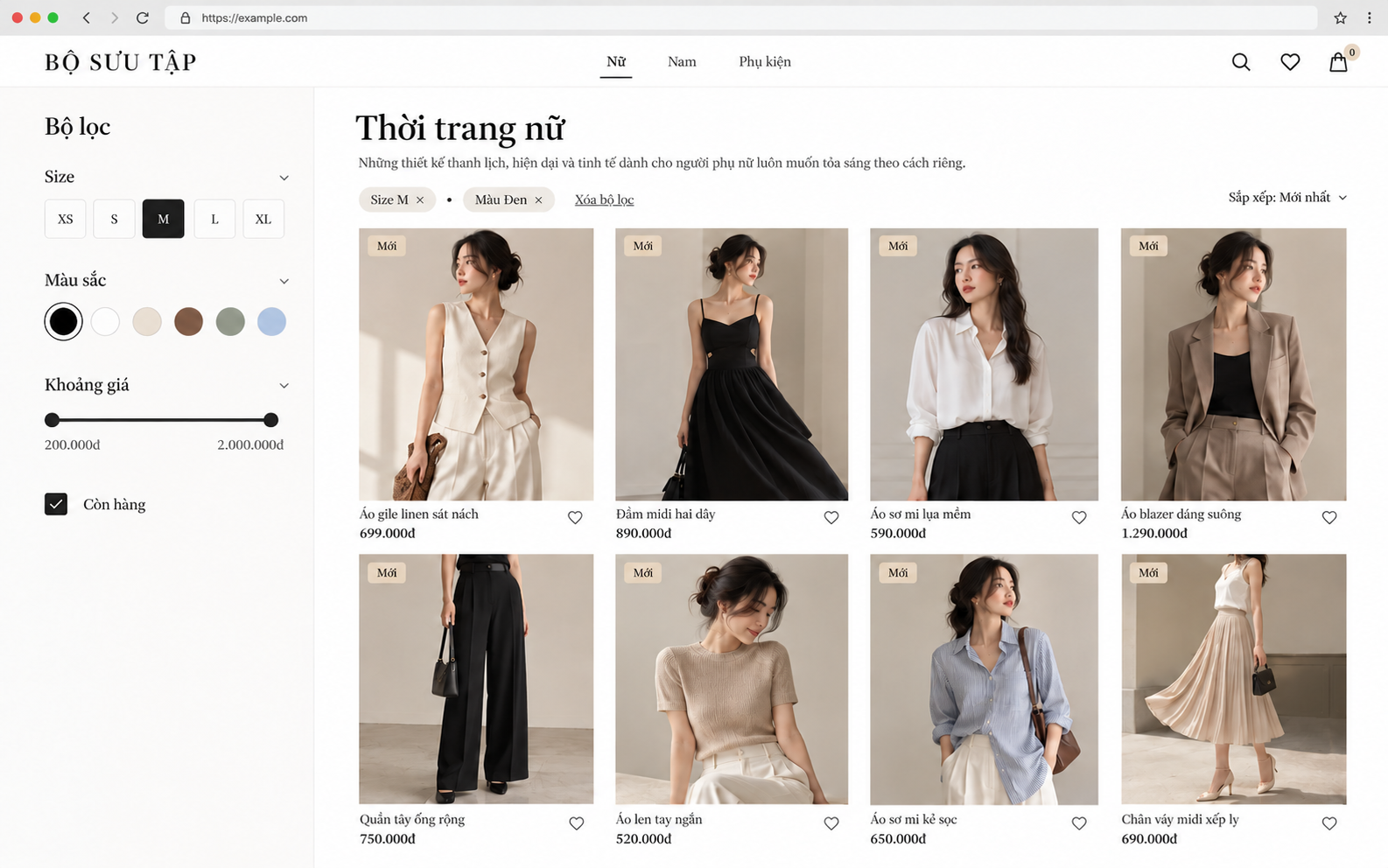Click the browser address bar
The image size is (1388, 868).
point(740,17)
